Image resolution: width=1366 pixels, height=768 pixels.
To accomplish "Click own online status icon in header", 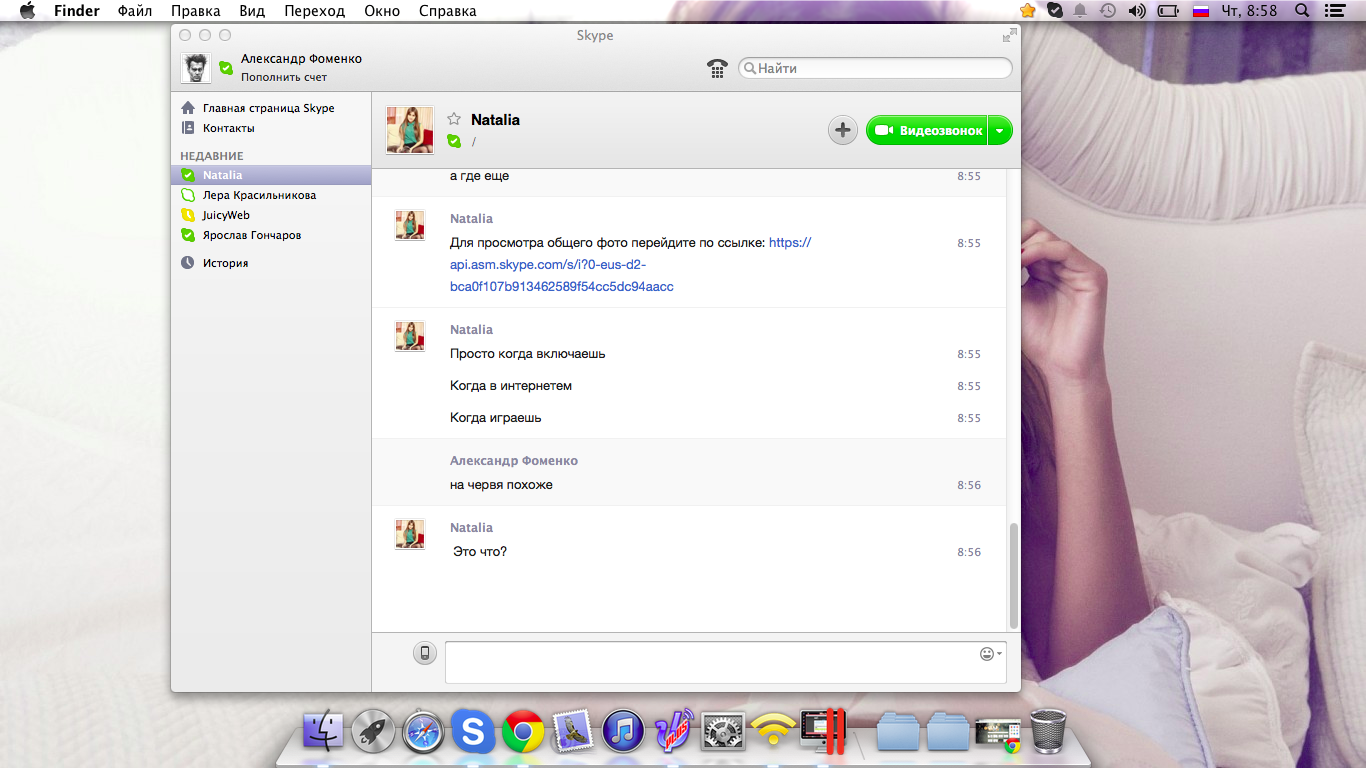I will pyautogui.click(x=227, y=68).
